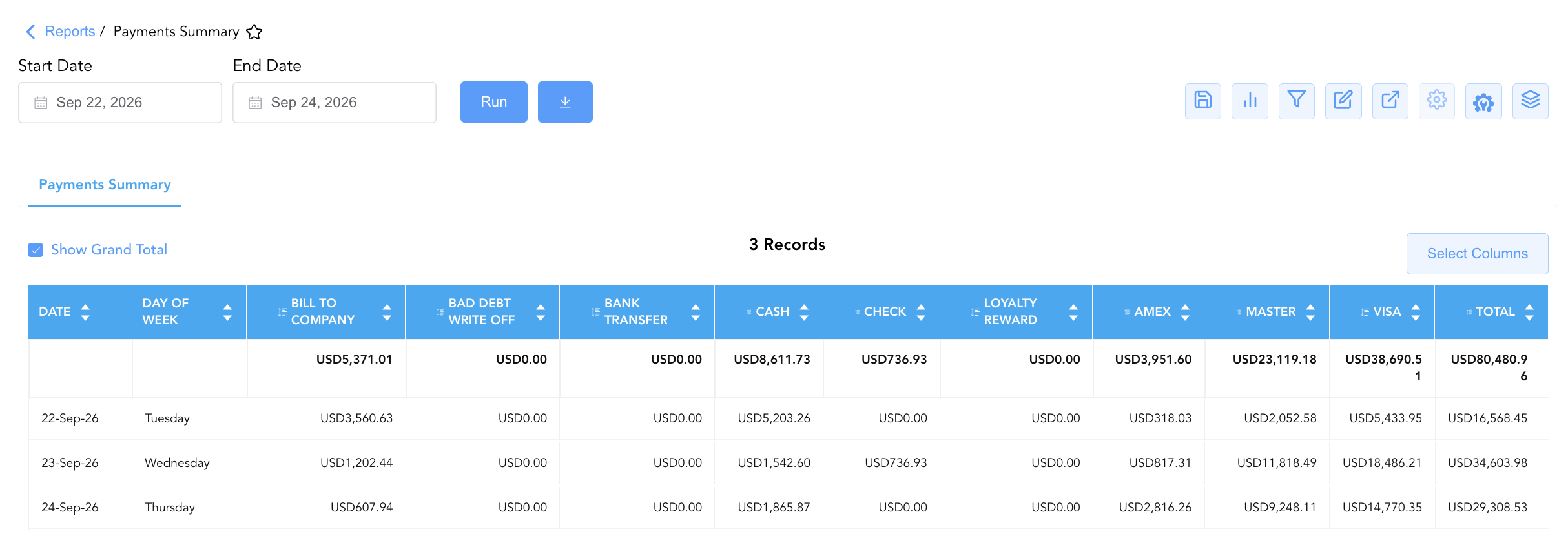Open the light gear settings icon
The image size is (1568, 536).
click(1437, 101)
